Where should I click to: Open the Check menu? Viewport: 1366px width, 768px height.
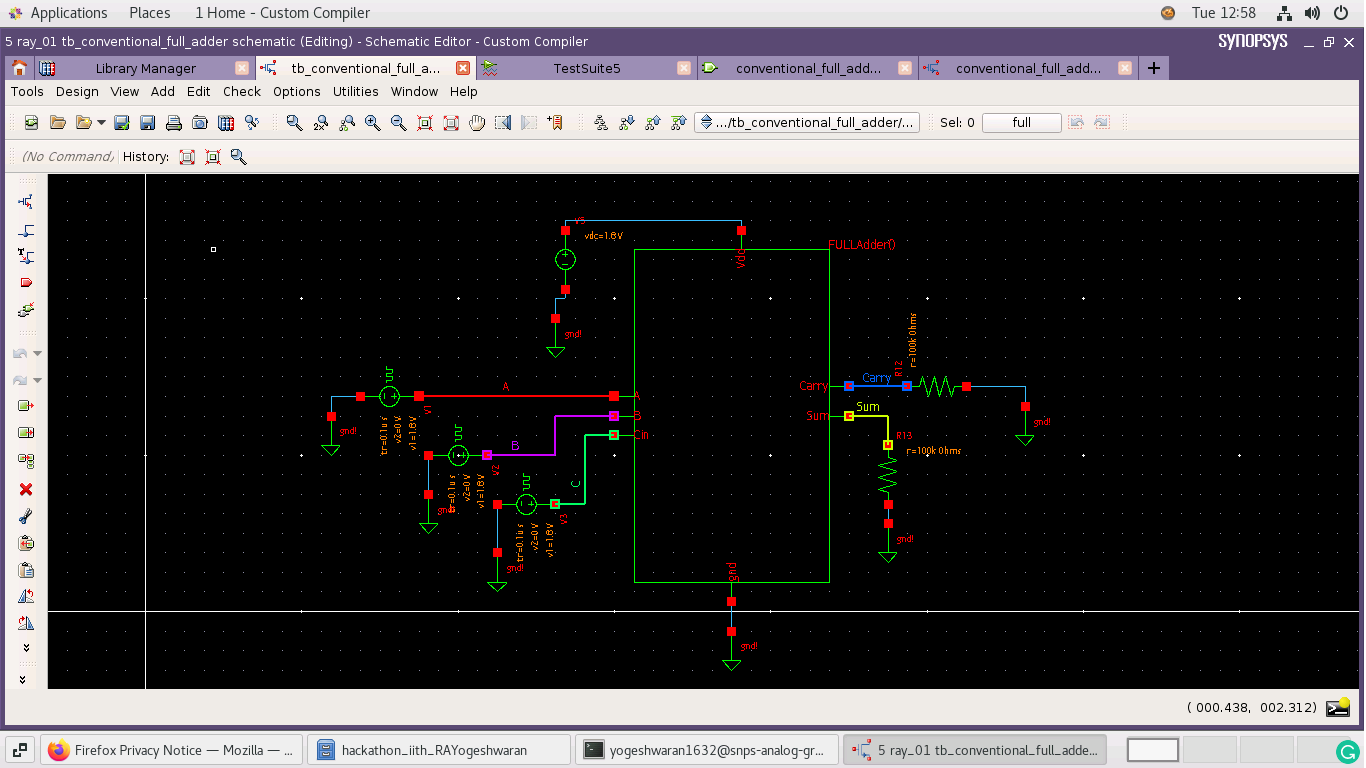coord(241,91)
